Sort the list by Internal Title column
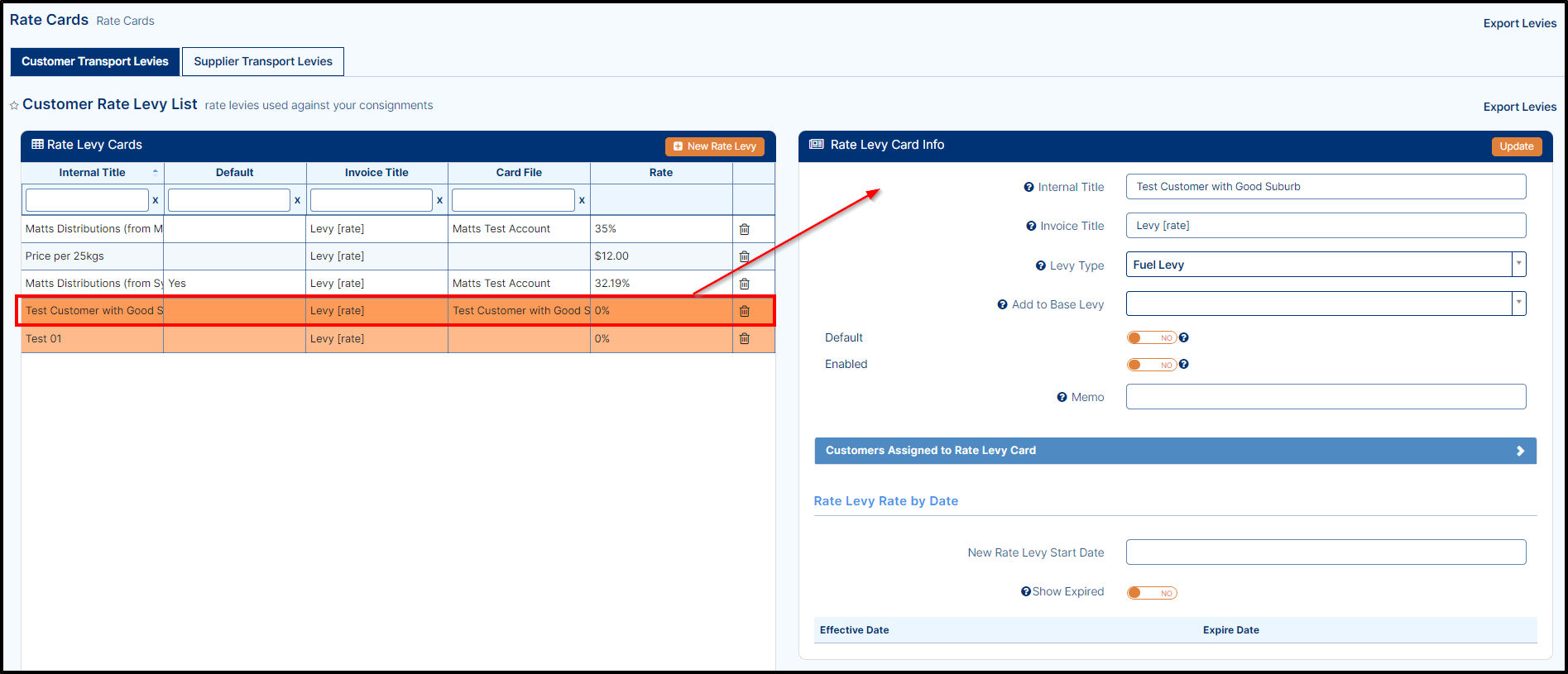This screenshot has width=1568, height=674. (x=92, y=173)
